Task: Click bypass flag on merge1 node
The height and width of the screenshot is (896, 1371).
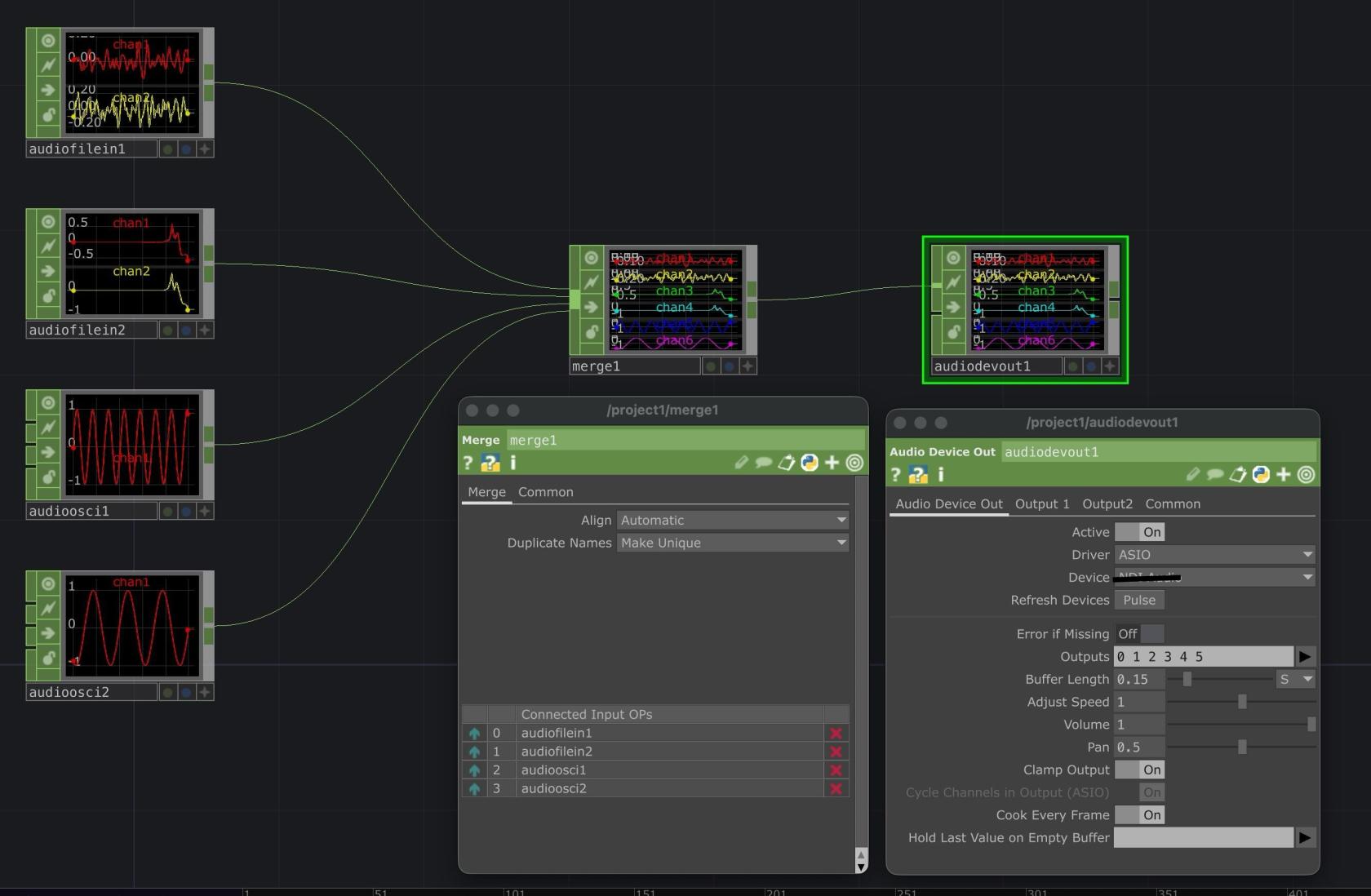Action: (592, 282)
